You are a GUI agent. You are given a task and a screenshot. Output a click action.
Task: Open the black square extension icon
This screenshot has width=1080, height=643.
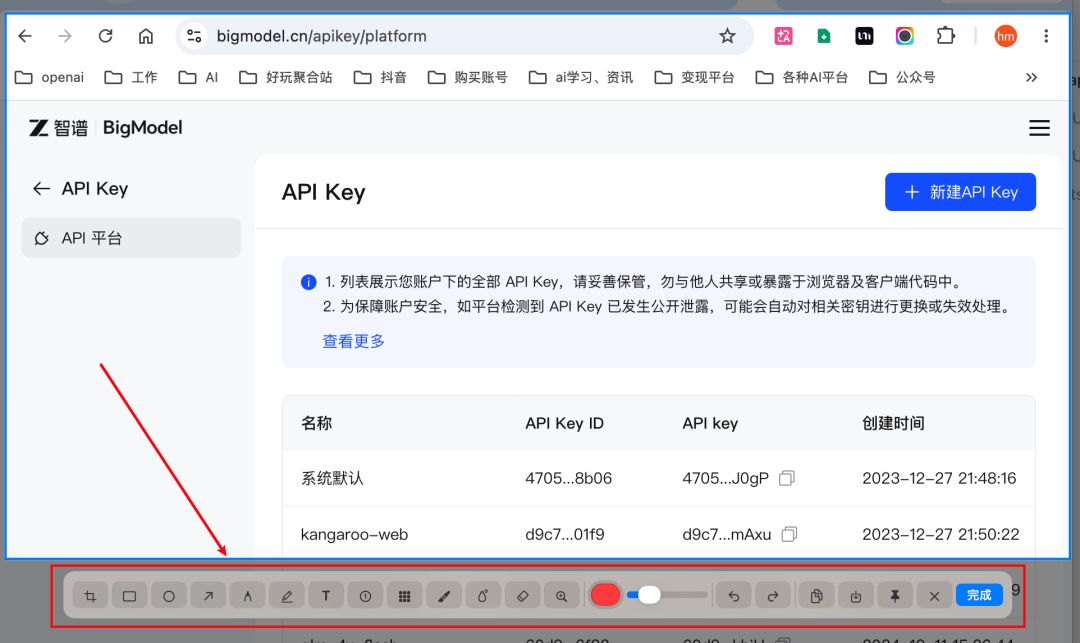pos(864,36)
